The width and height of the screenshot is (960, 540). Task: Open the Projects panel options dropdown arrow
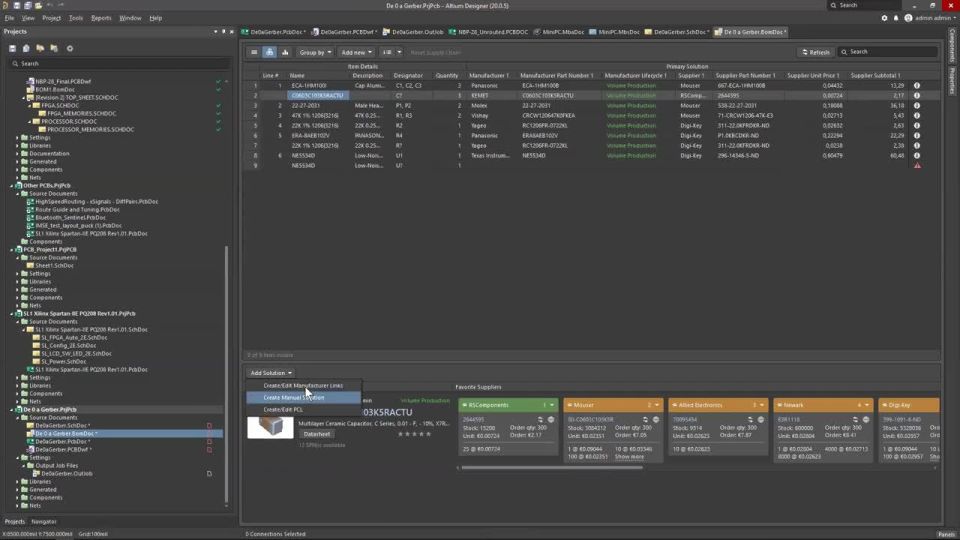[216, 31]
